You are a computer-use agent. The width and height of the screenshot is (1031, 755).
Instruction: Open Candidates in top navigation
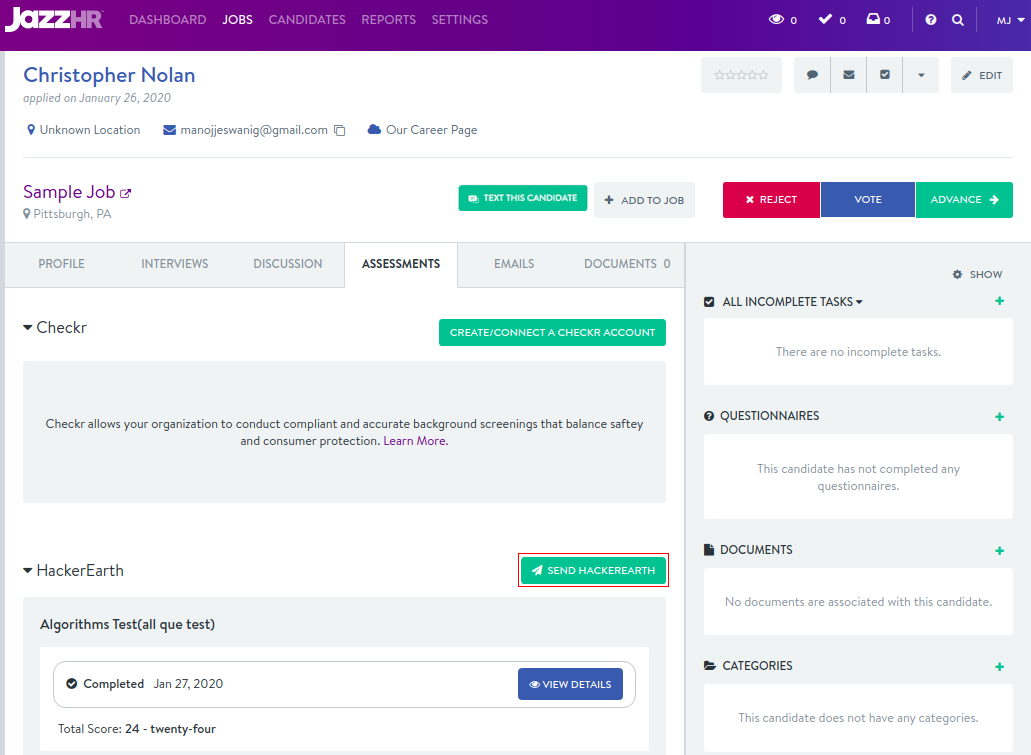click(x=307, y=20)
